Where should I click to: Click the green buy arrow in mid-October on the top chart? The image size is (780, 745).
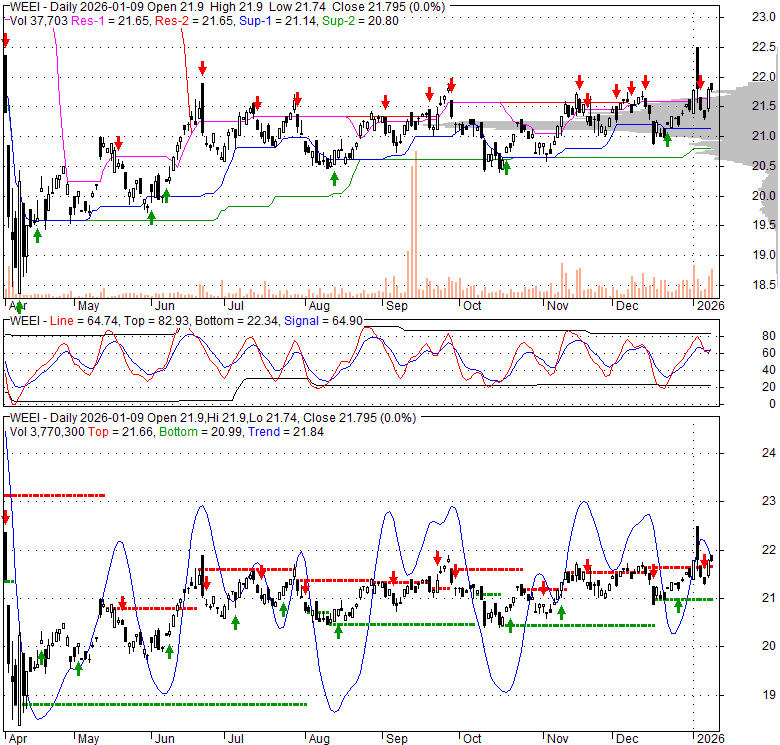click(506, 167)
